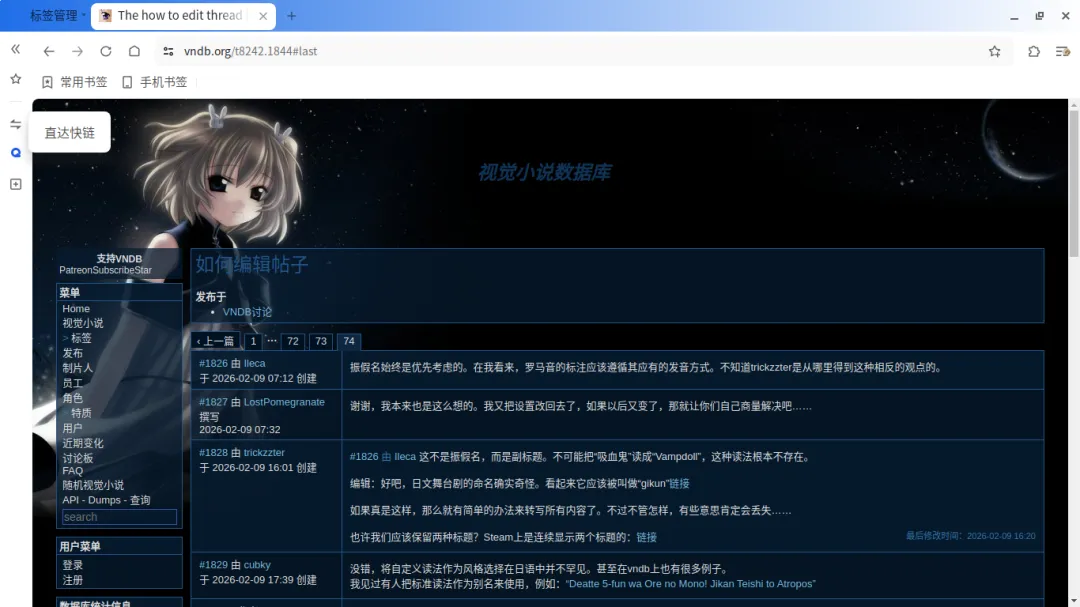Open the 链接 after Steam sentence
Image resolution: width=1080 pixels, height=607 pixels.
(646, 537)
